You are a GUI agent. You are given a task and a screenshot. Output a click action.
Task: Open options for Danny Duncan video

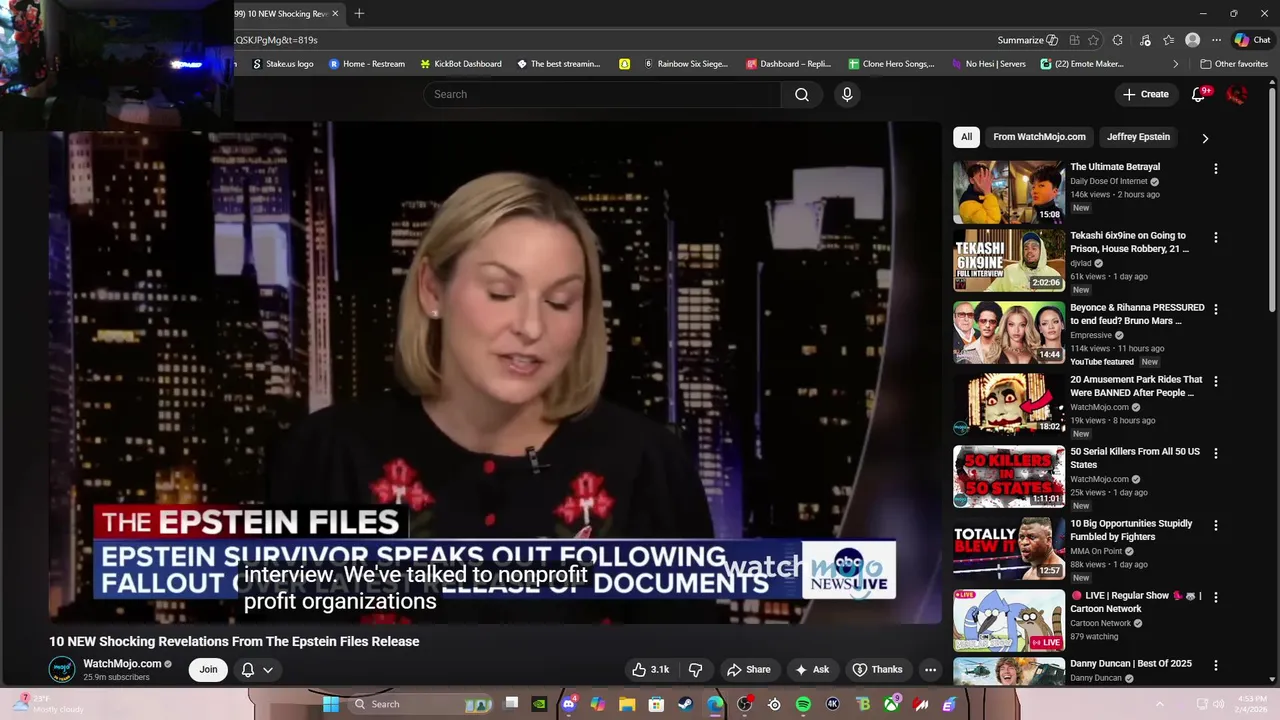tap(1216, 666)
